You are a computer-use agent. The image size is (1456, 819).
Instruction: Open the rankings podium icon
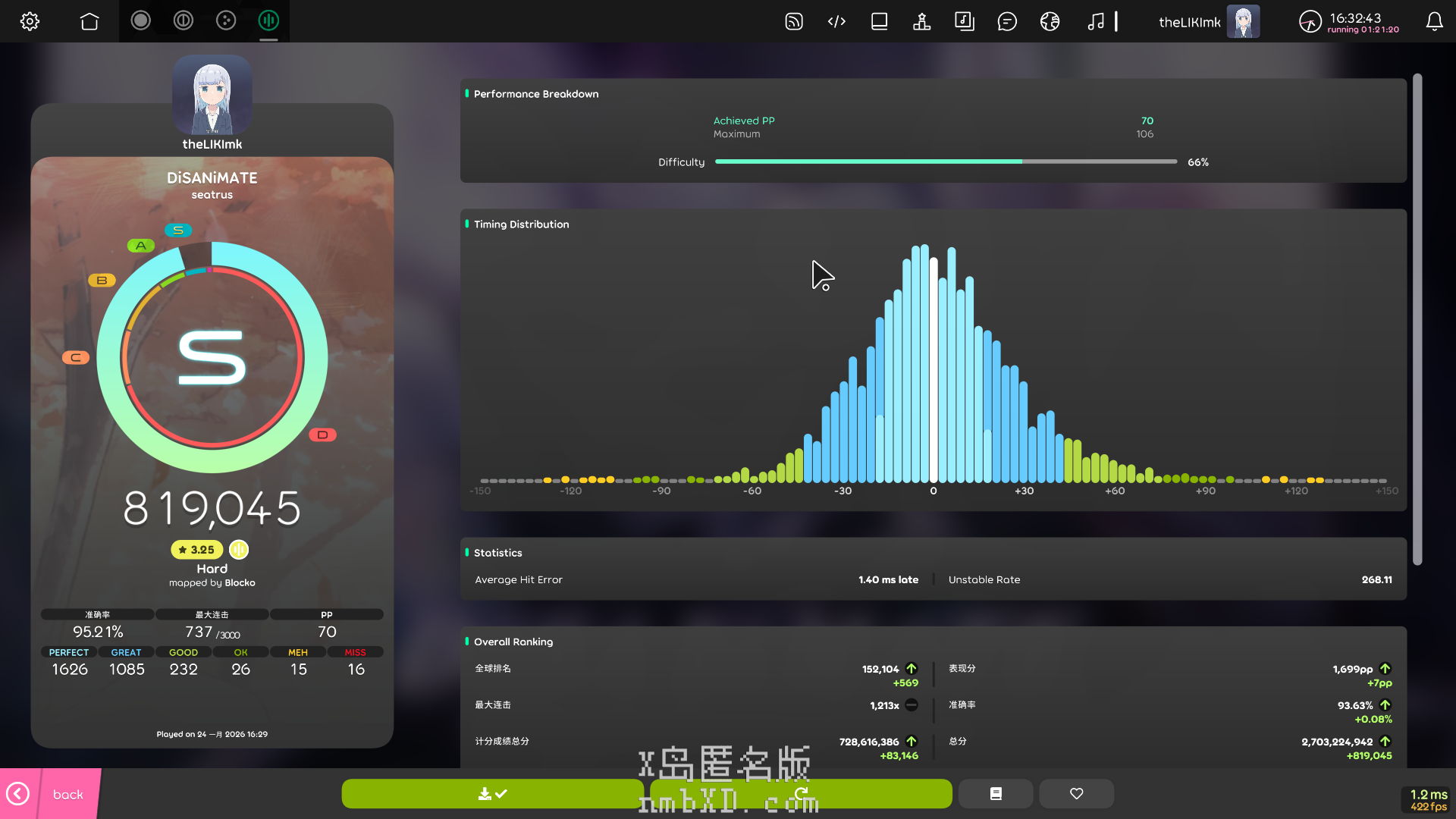pyautogui.click(x=921, y=21)
